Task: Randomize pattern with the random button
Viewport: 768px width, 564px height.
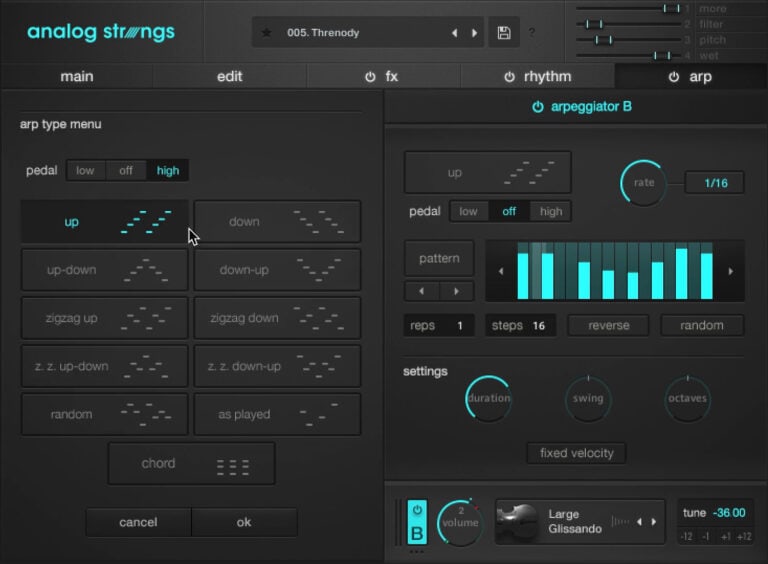Action: coord(702,326)
